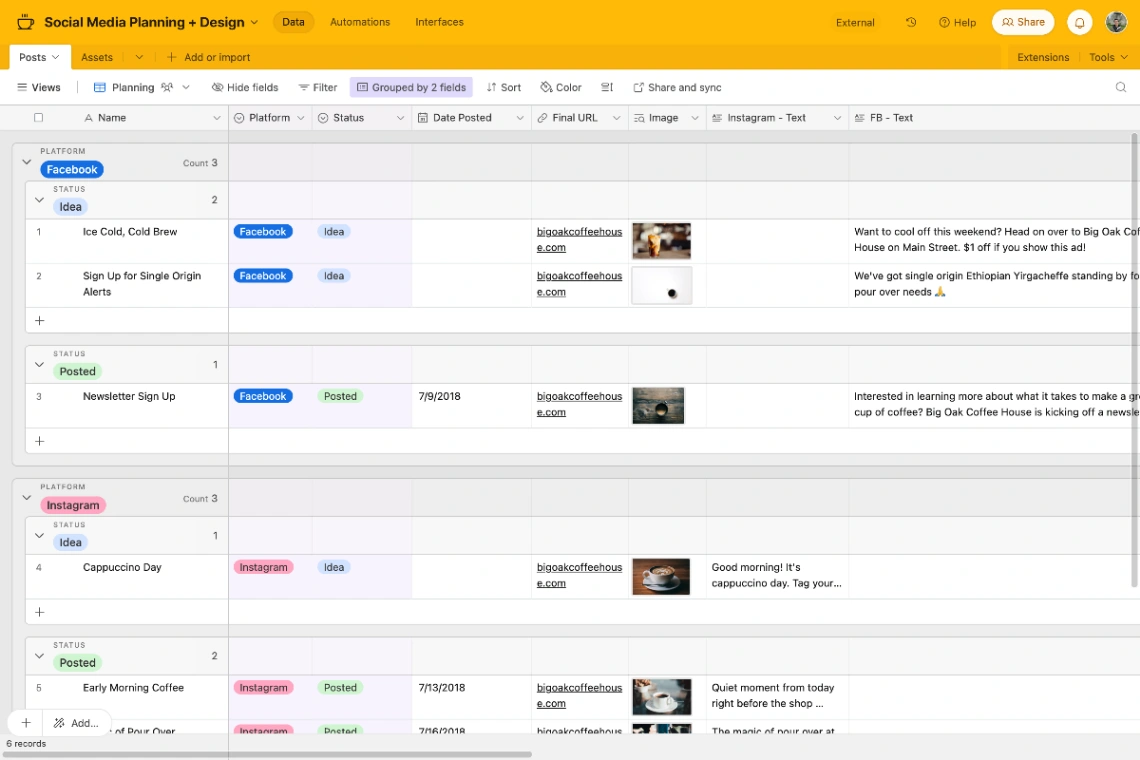Toggle off Grouped by 2 fields
1140x760 pixels.
(411, 87)
